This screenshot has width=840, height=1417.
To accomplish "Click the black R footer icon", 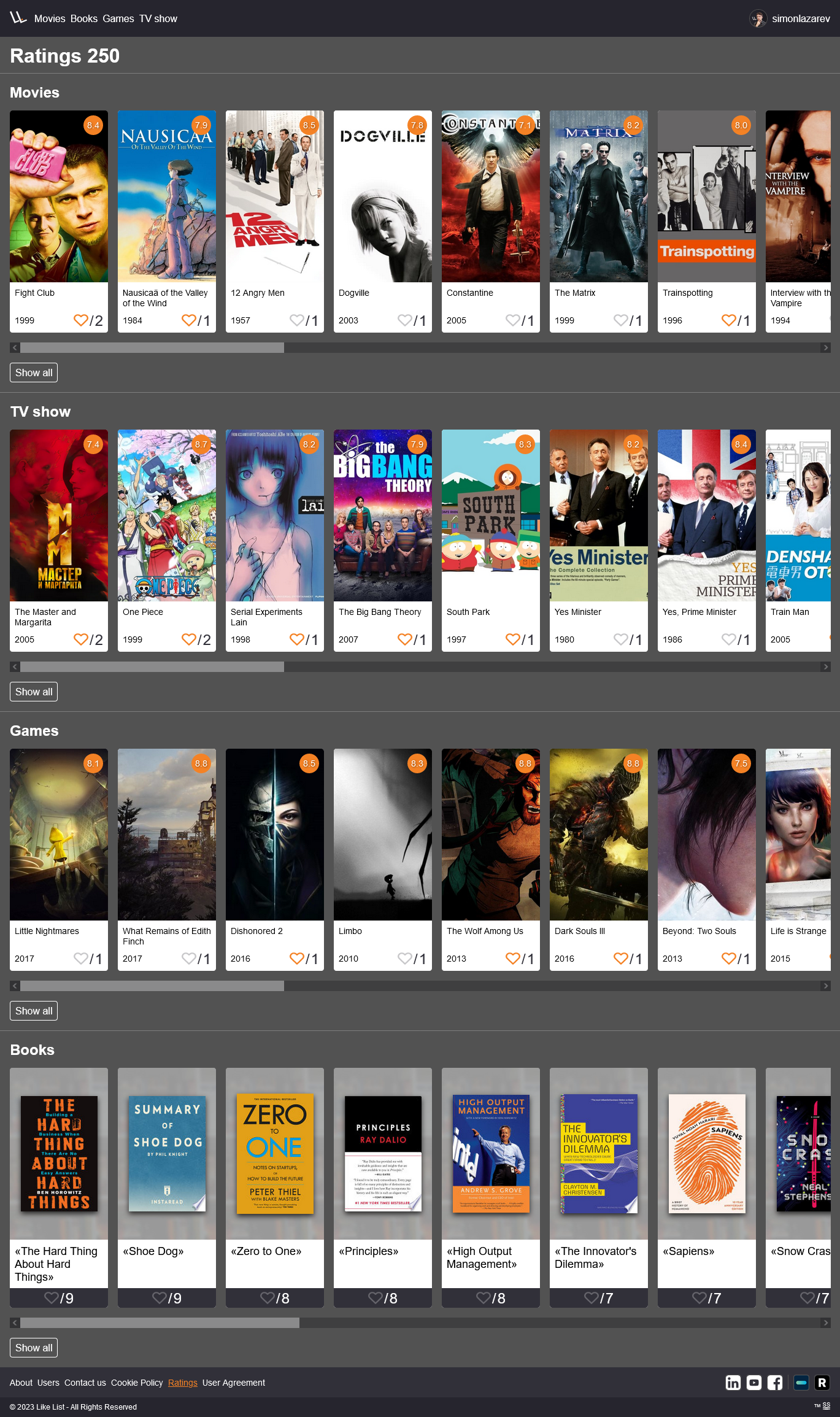I will 822,1382.
